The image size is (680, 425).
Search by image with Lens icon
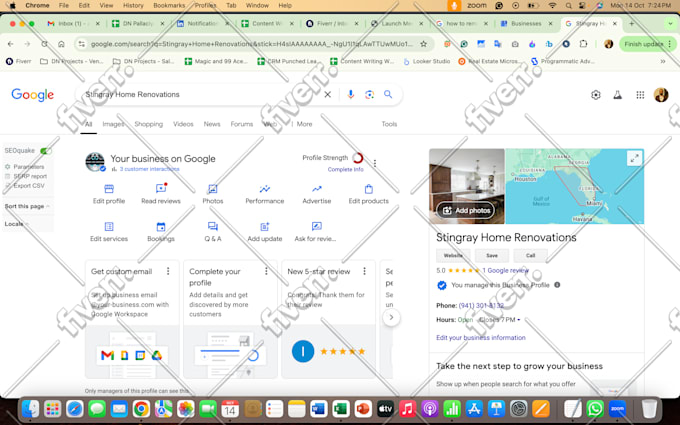coord(369,94)
